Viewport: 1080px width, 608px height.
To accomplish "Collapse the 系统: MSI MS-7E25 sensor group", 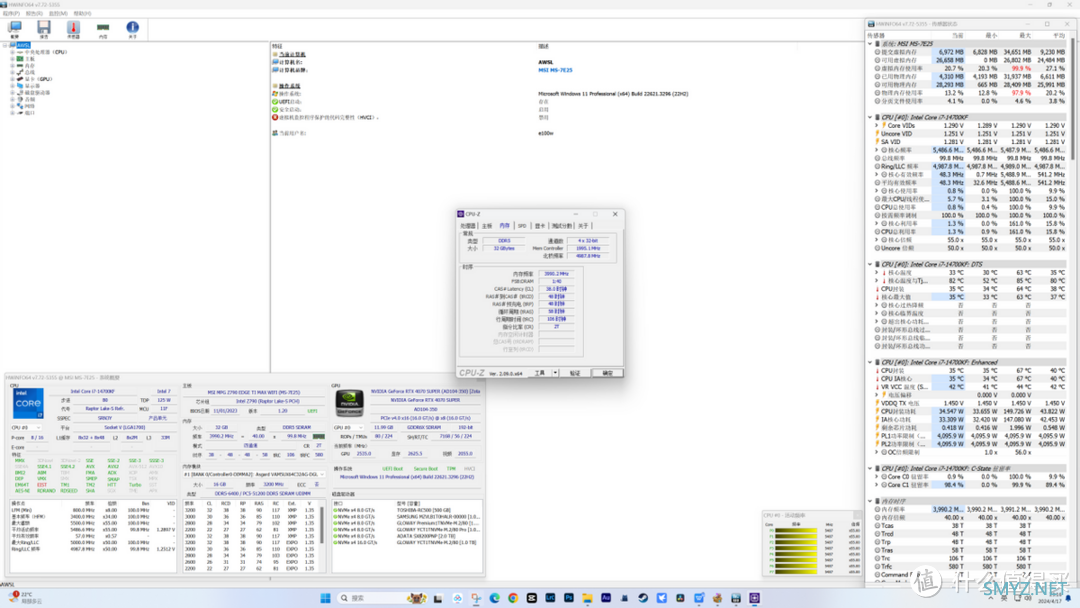I will [870, 44].
